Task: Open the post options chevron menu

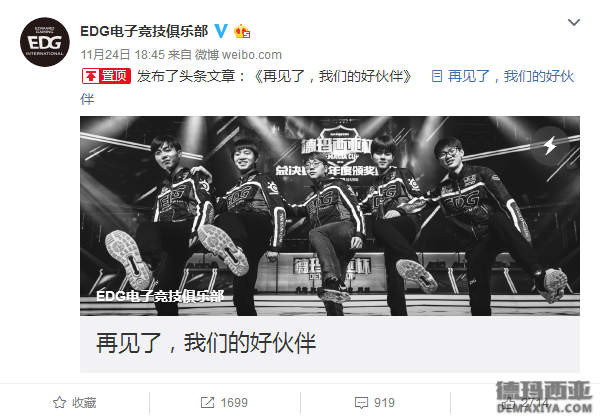Action: (x=574, y=22)
